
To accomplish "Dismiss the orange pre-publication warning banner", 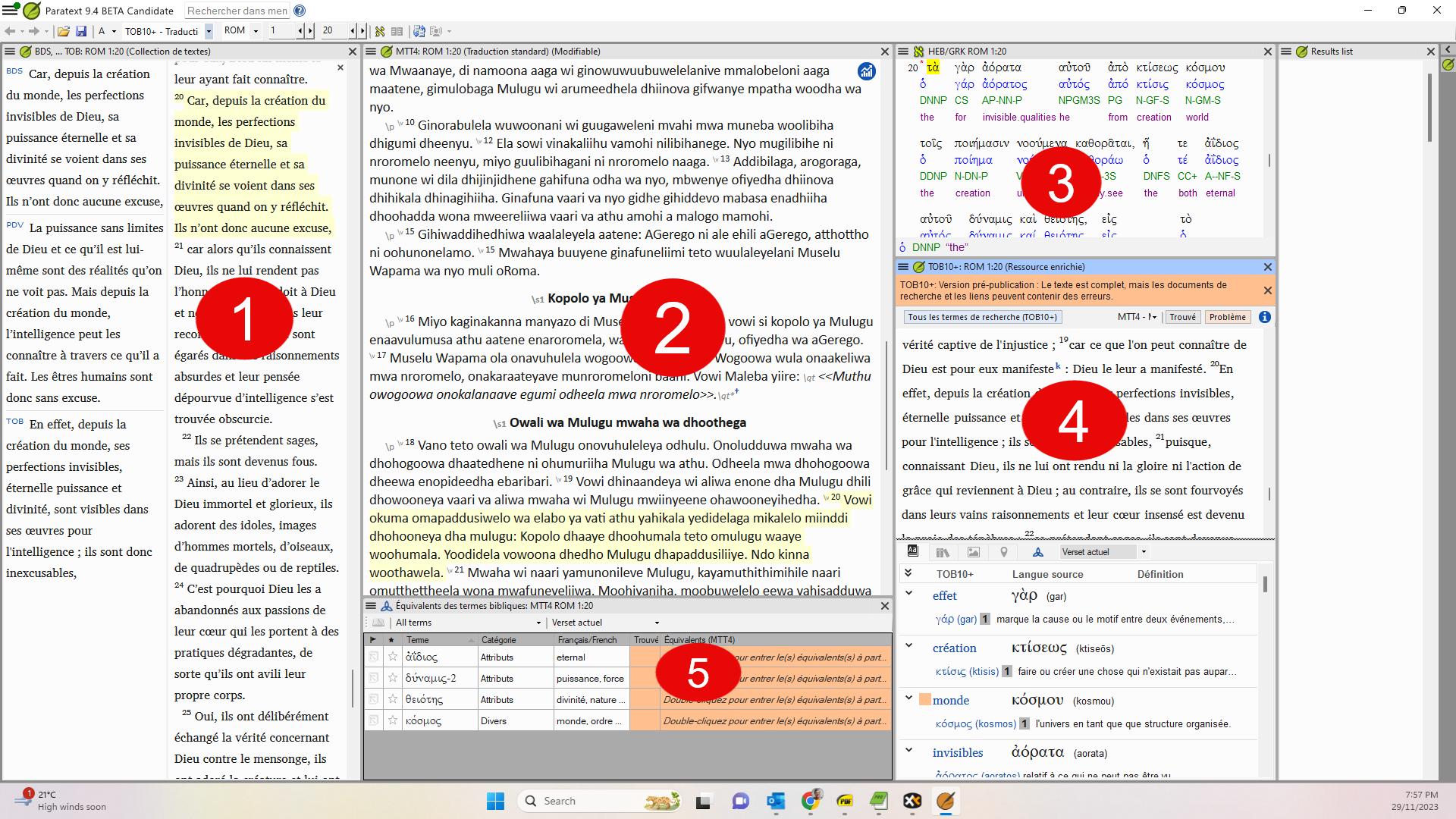I will pos(1267,290).
